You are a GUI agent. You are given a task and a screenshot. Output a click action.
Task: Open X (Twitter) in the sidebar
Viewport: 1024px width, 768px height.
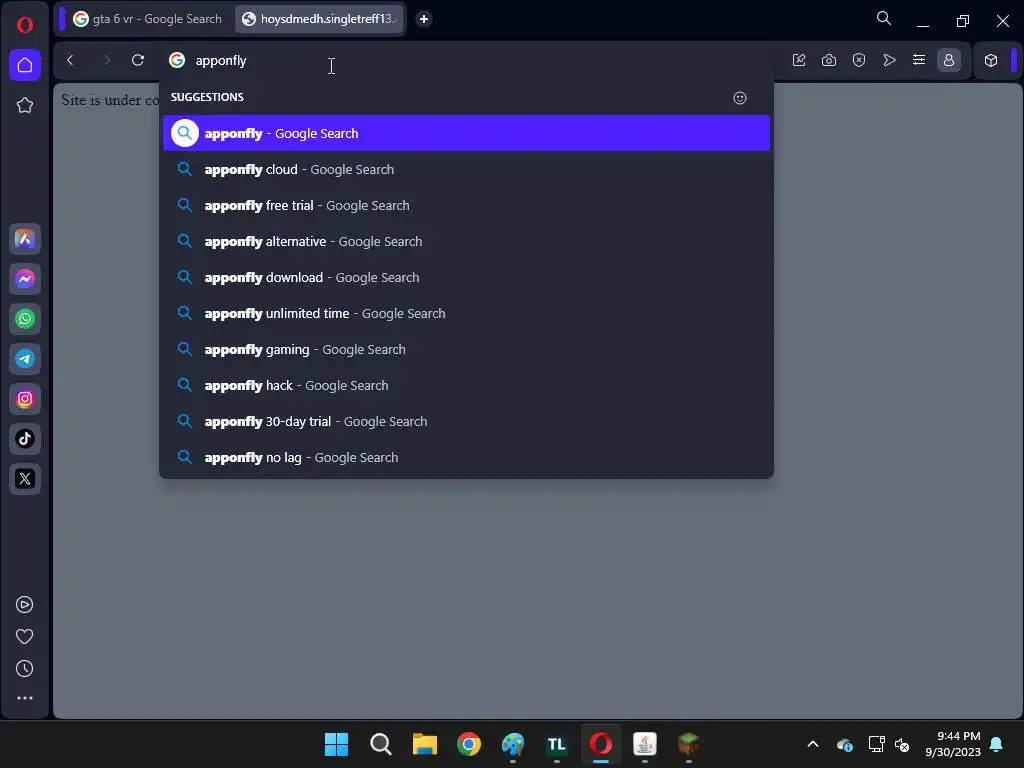[25, 479]
